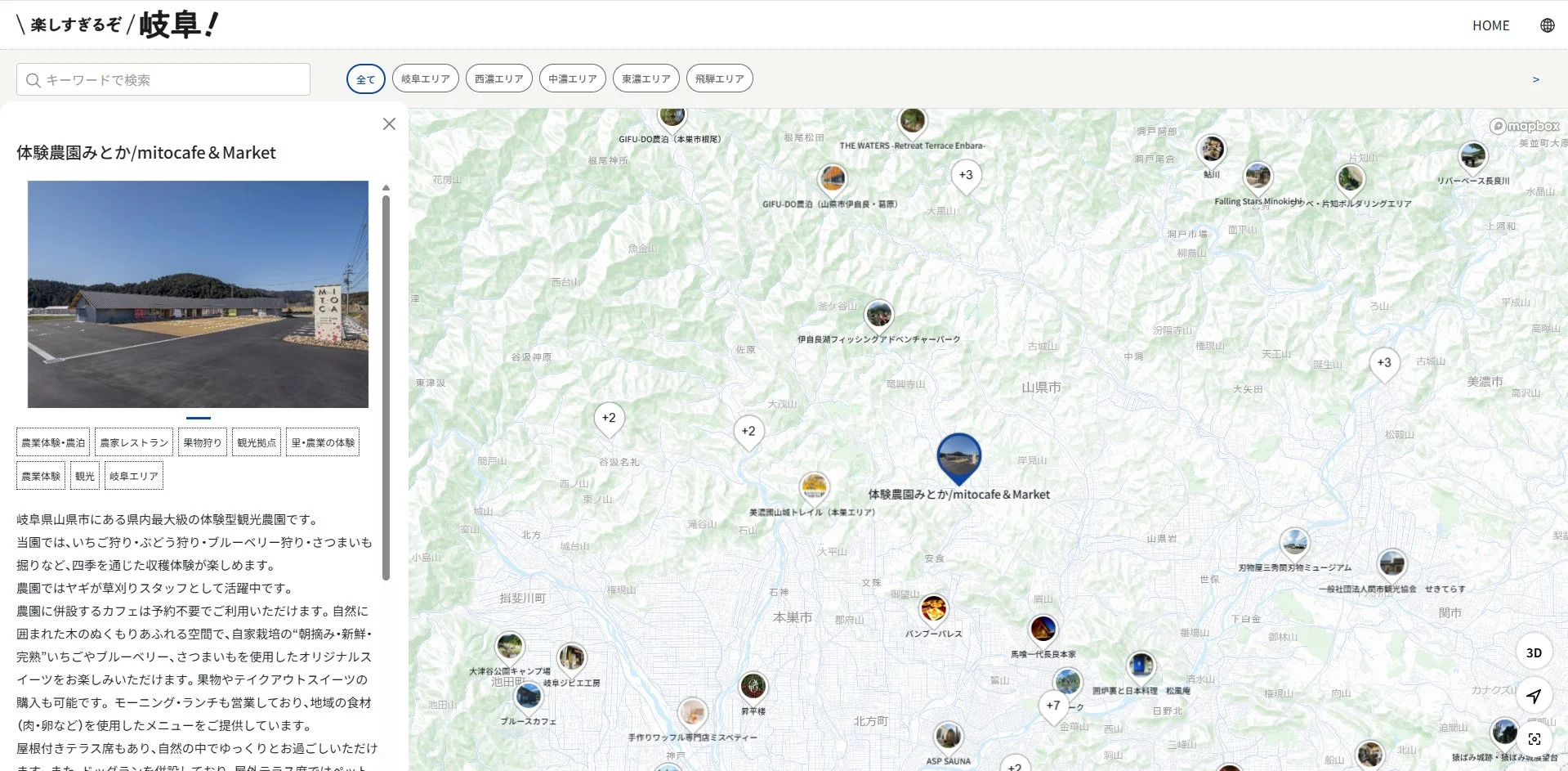Screen dimensions: 1568x771
Task: Expand more filters with the right arrow
Action: (x=1535, y=79)
